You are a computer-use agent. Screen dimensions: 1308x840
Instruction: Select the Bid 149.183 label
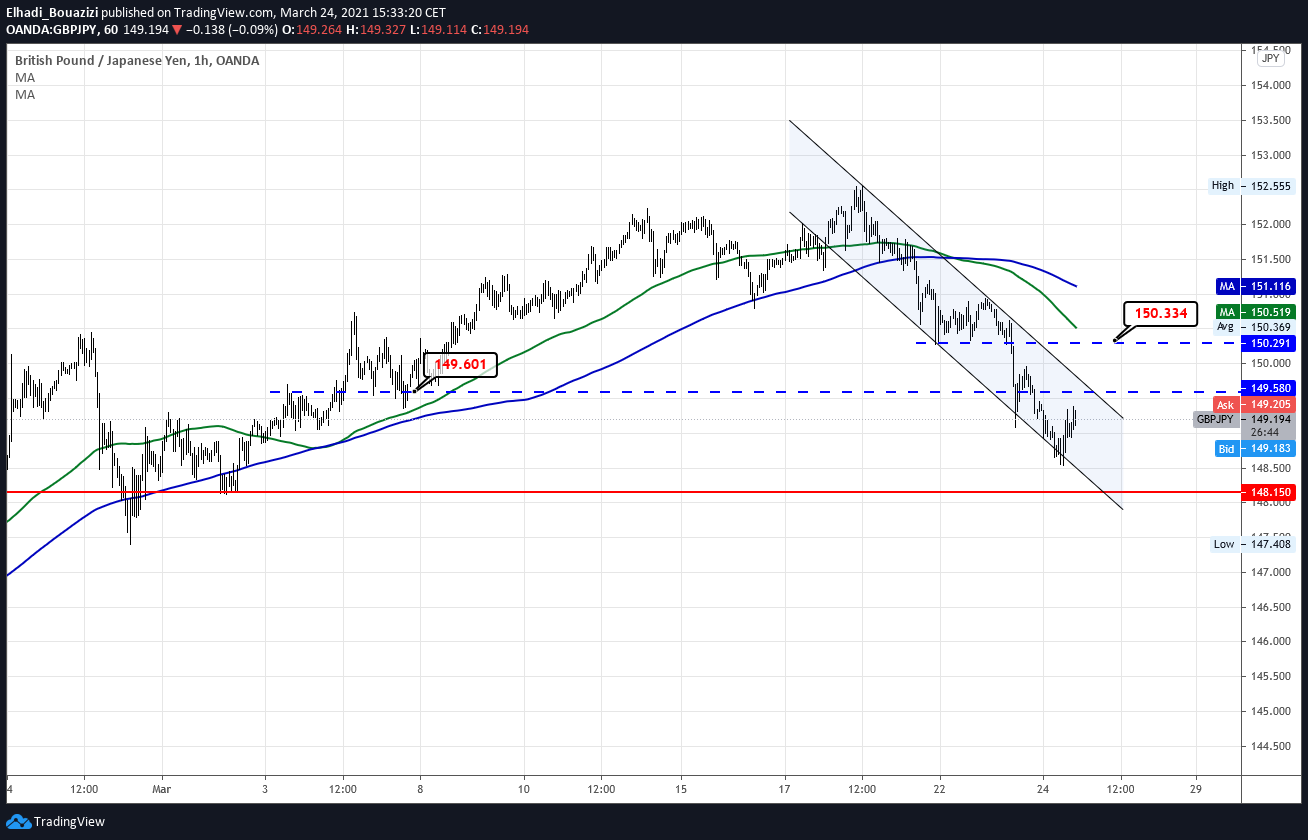(x=1255, y=449)
